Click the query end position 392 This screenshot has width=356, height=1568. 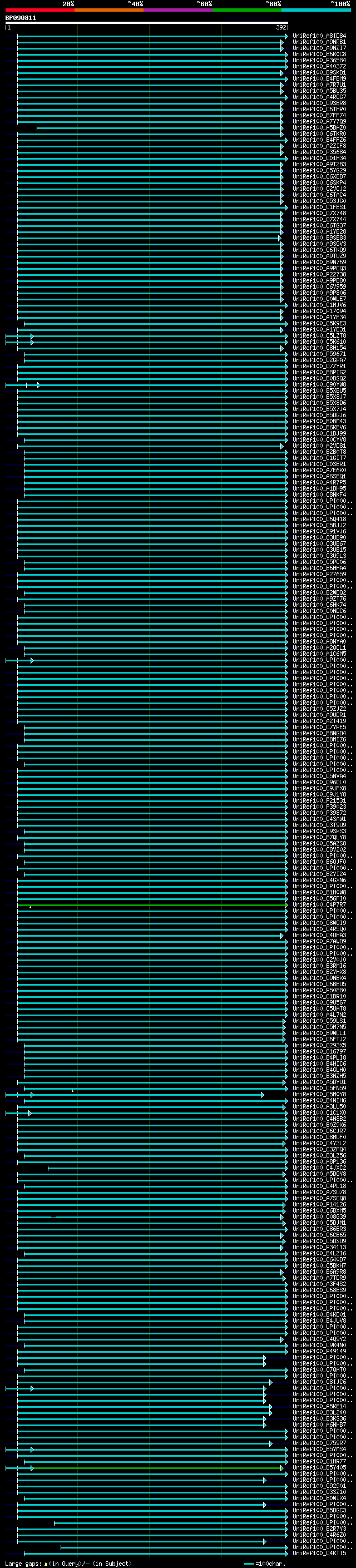pos(281,28)
